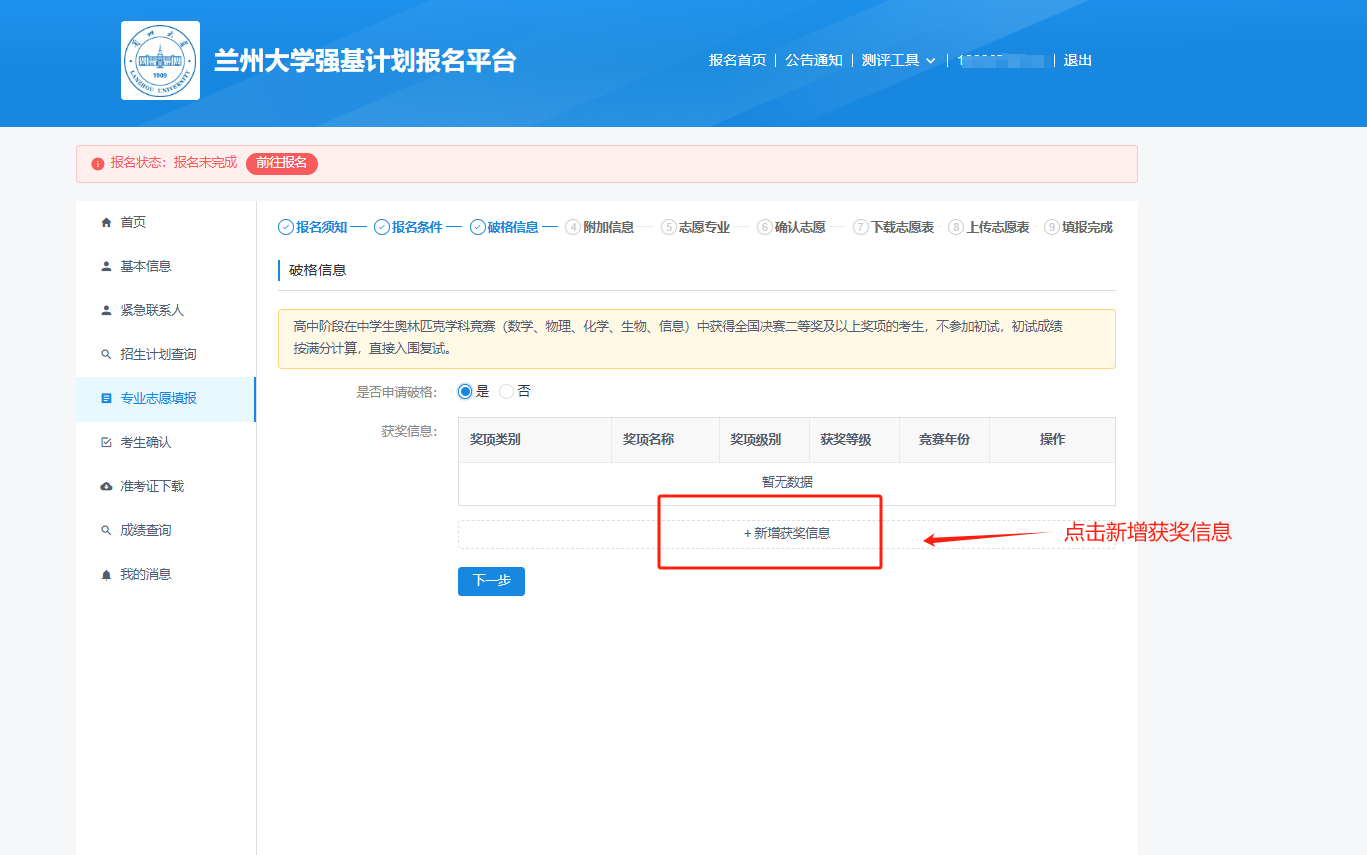Click the search icon for 招生计划查询
This screenshot has height=855, width=1367.
coord(106,355)
